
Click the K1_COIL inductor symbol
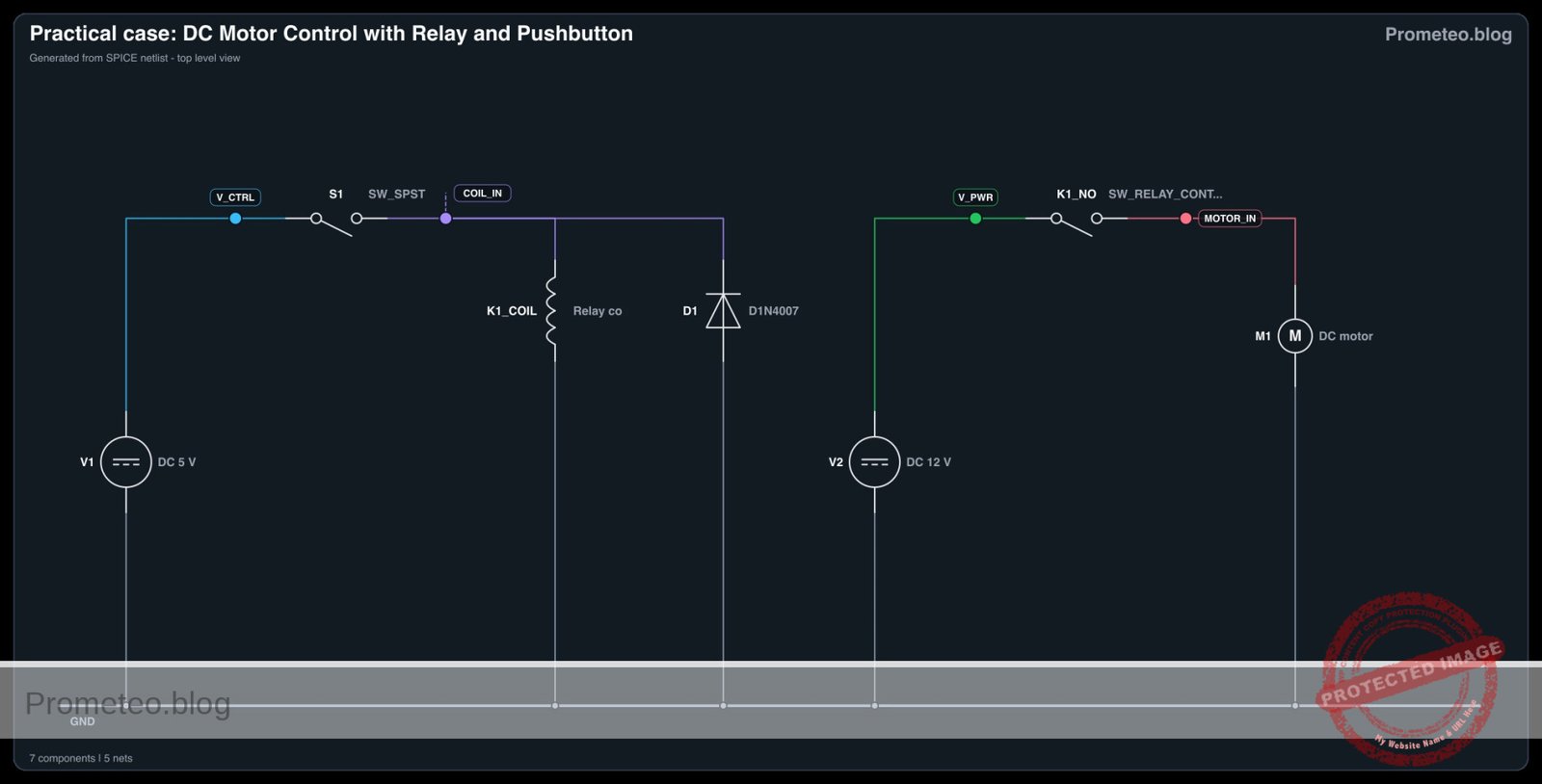(552, 310)
